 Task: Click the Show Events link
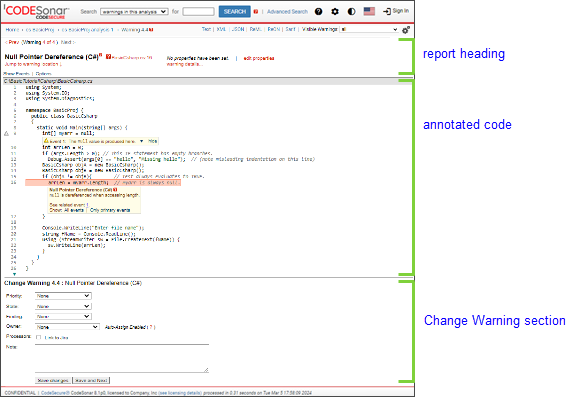[x=16, y=74]
